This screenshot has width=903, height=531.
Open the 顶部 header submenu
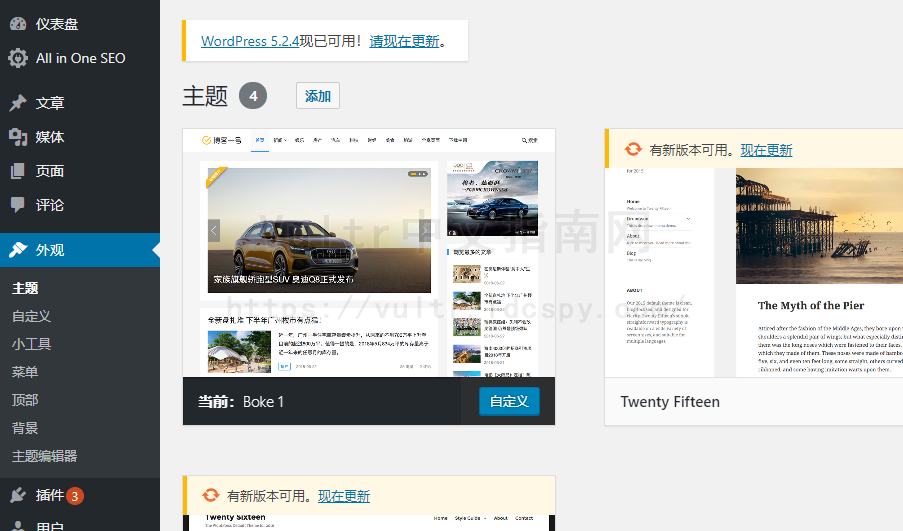point(25,400)
